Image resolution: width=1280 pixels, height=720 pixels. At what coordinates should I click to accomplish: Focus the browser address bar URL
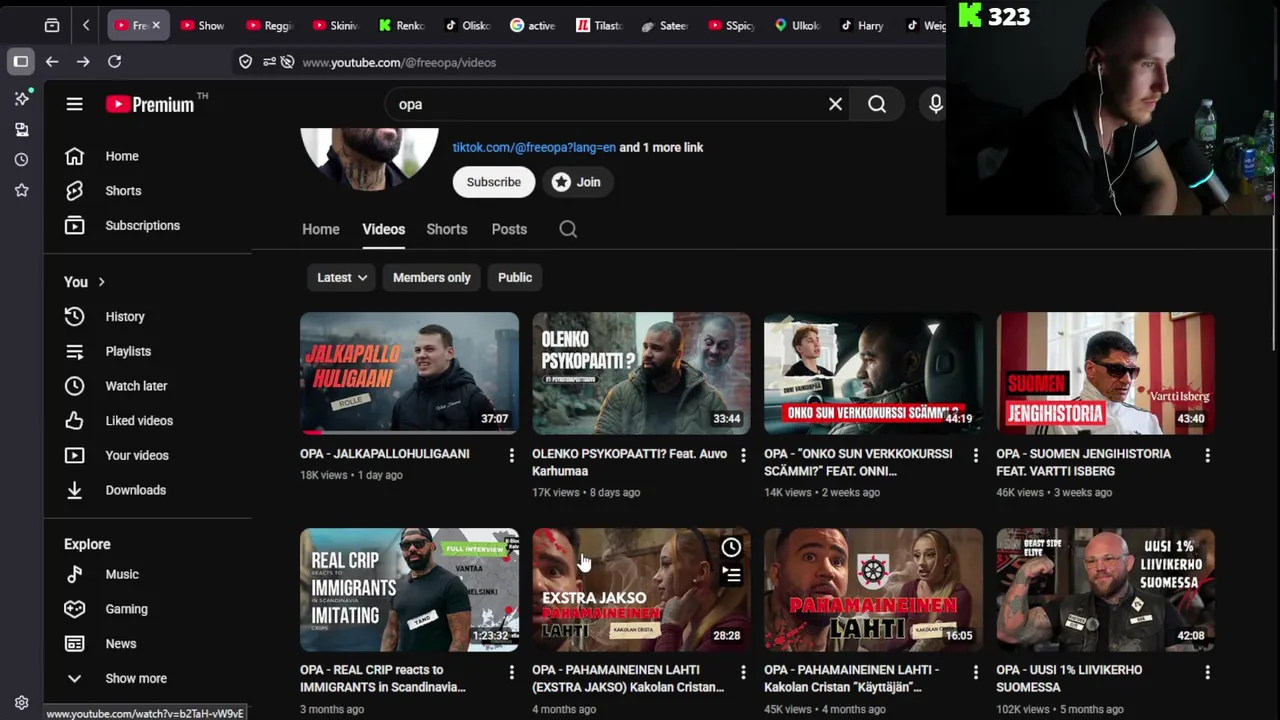click(x=399, y=62)
